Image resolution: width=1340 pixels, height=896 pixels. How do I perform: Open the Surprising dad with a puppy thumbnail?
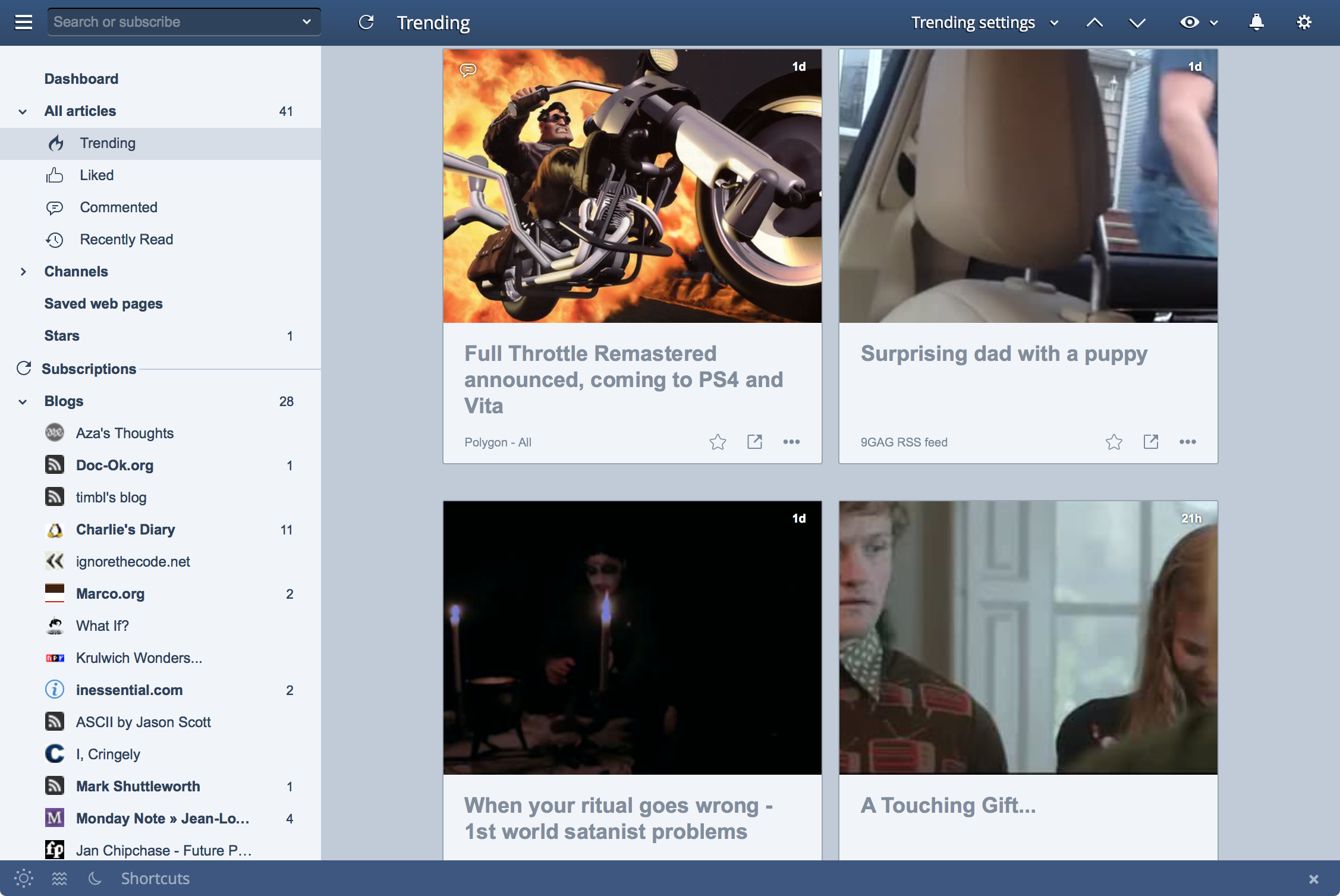[x=1028, y=186]
